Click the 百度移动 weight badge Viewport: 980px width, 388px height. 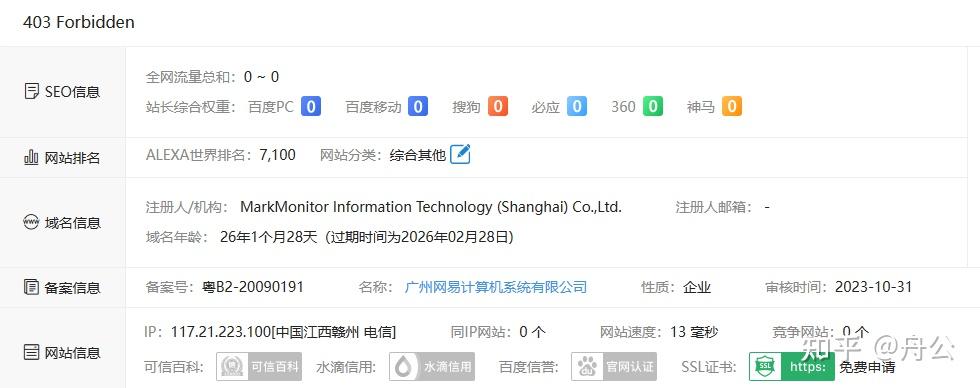click(418, 106)
